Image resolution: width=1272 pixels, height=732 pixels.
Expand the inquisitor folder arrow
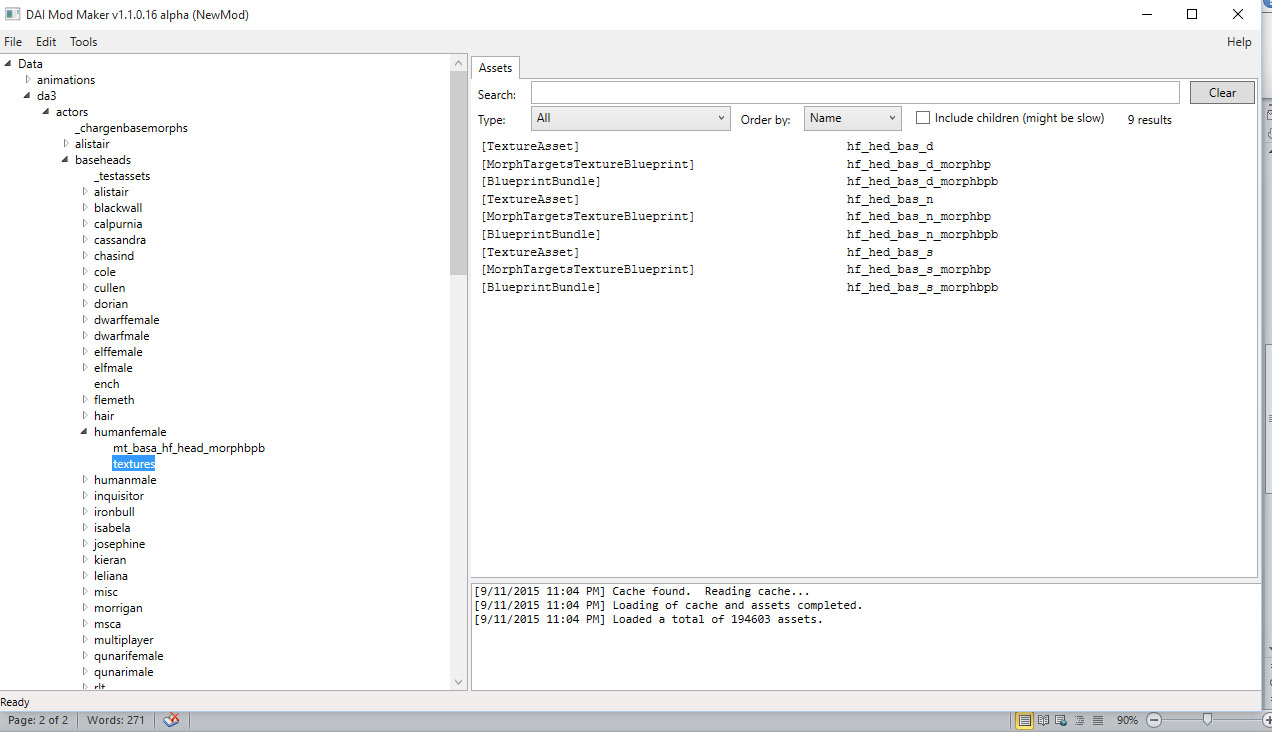coord(85,496)
